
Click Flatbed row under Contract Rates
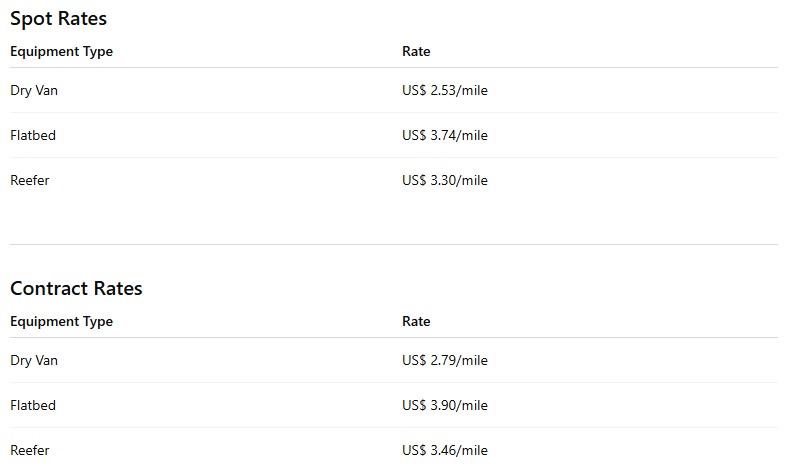(394, 405)
